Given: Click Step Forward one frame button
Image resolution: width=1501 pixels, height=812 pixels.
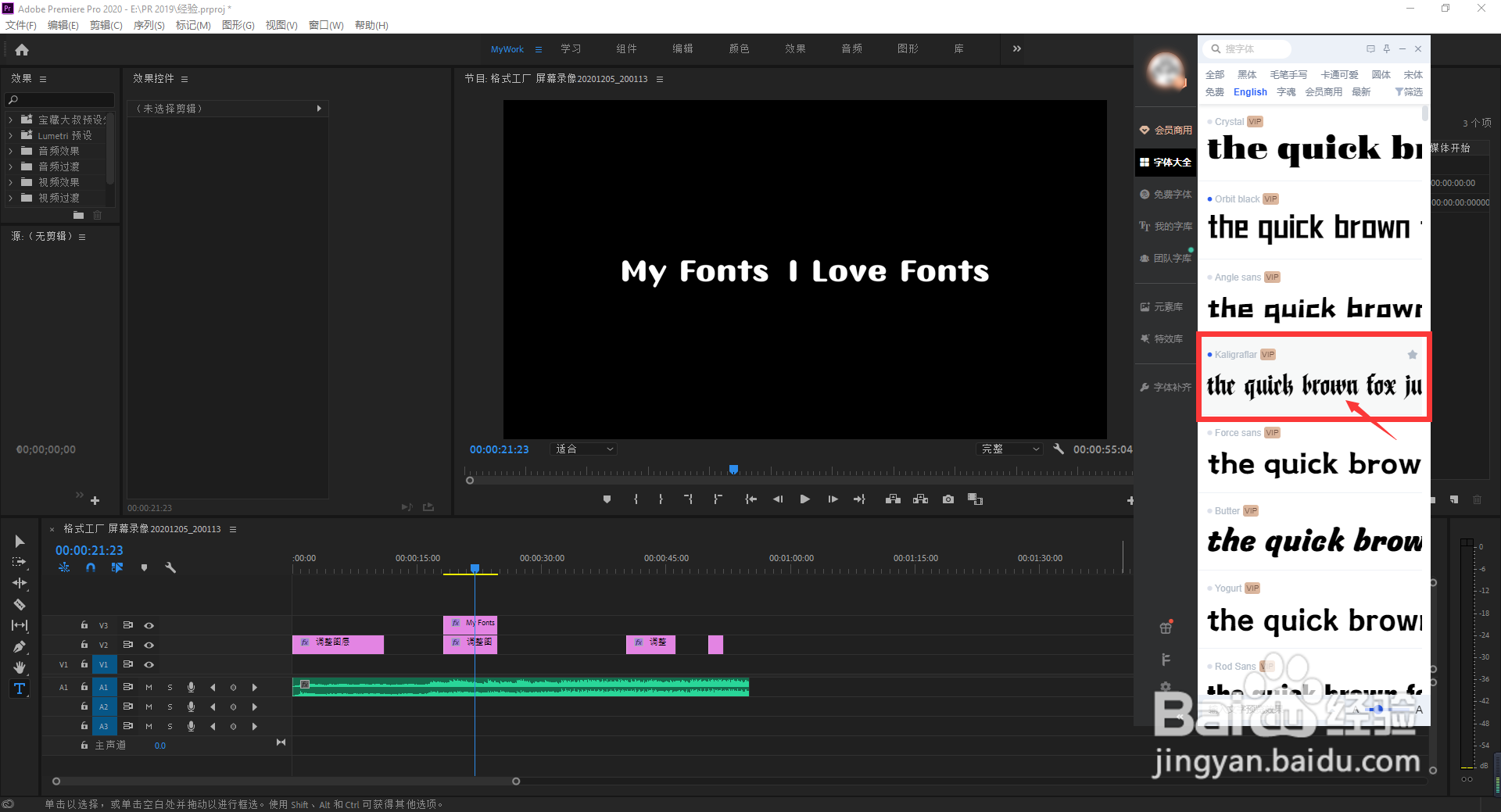Looking at the screenshot, I should tap(833, 499).
